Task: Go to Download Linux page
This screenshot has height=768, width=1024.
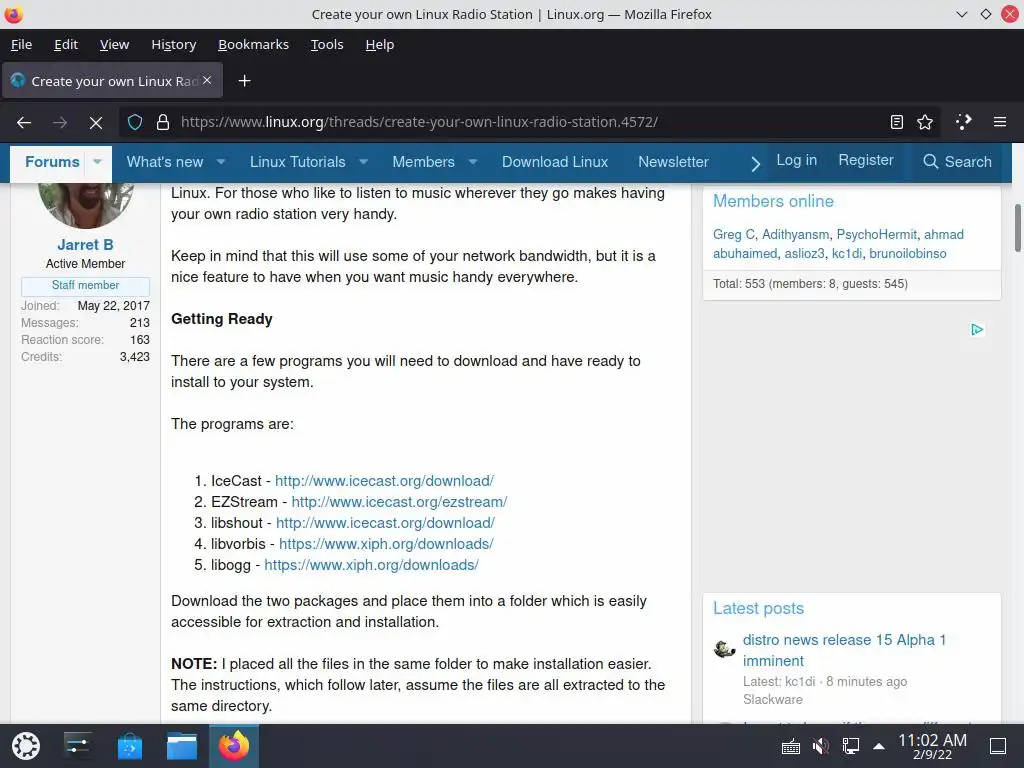Action: point(555,162)
